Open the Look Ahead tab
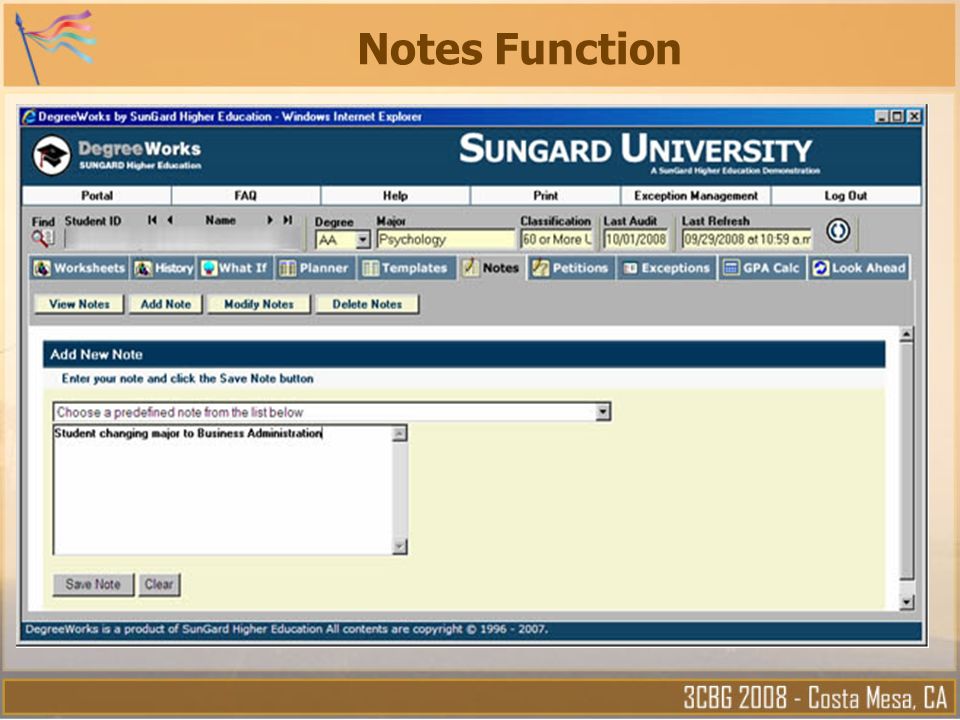The height and width of the screenshot is (720, 960). point(859,268)
